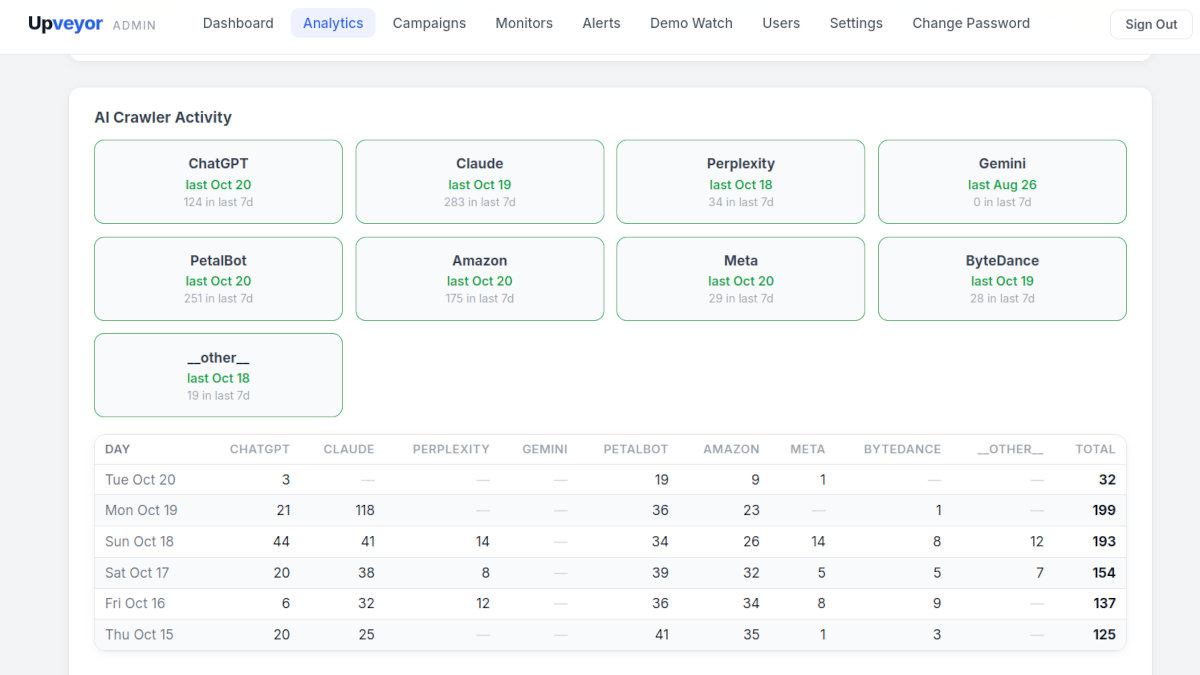Viewport: 1200px width, 675px height.
Task: Select the Fri Oct 16 row label
Action: point(135,603)
